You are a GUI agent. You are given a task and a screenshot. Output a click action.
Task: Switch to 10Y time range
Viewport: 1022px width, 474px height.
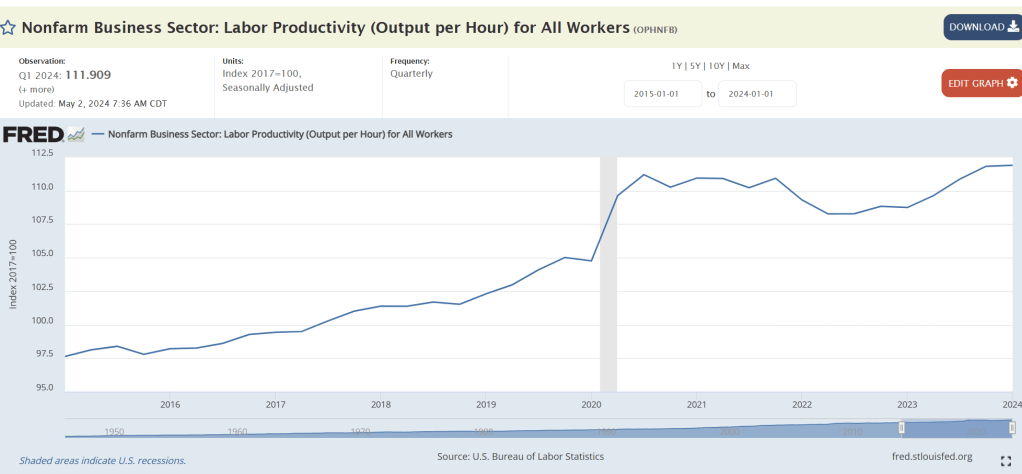716,66
